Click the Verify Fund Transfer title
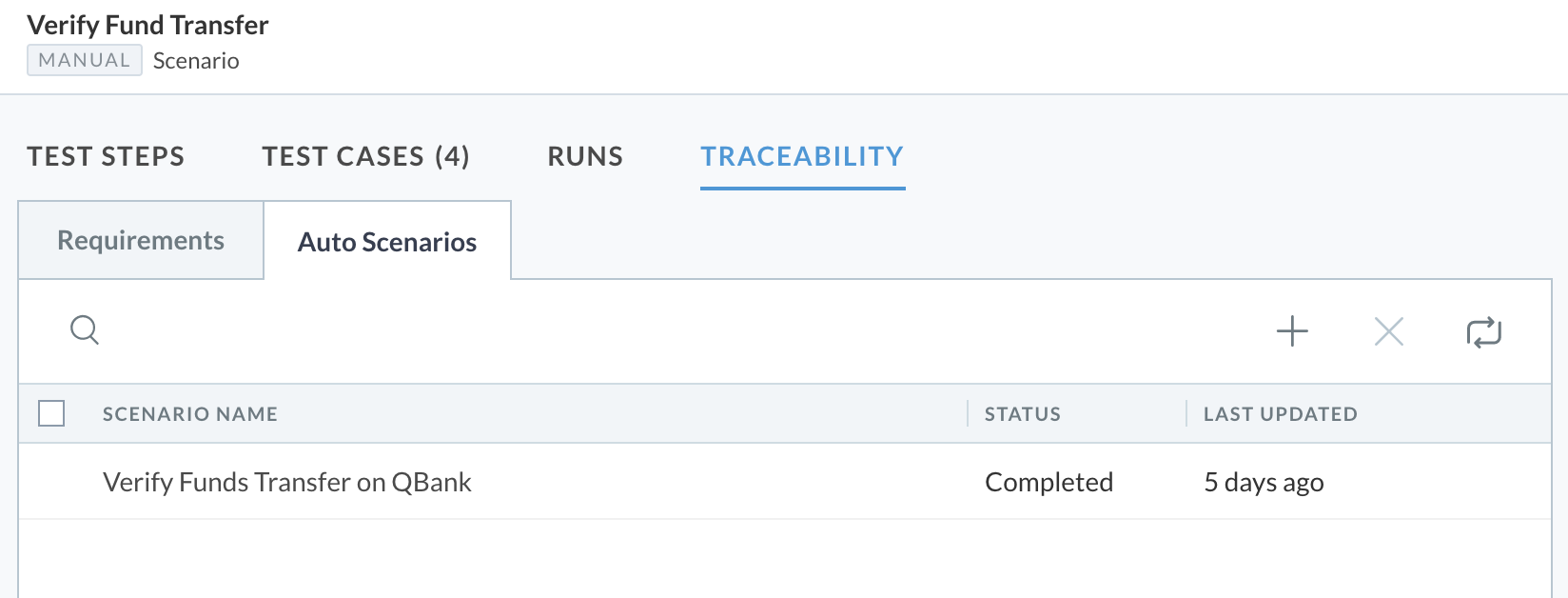 pyautogui.click(x=147, y=25)
